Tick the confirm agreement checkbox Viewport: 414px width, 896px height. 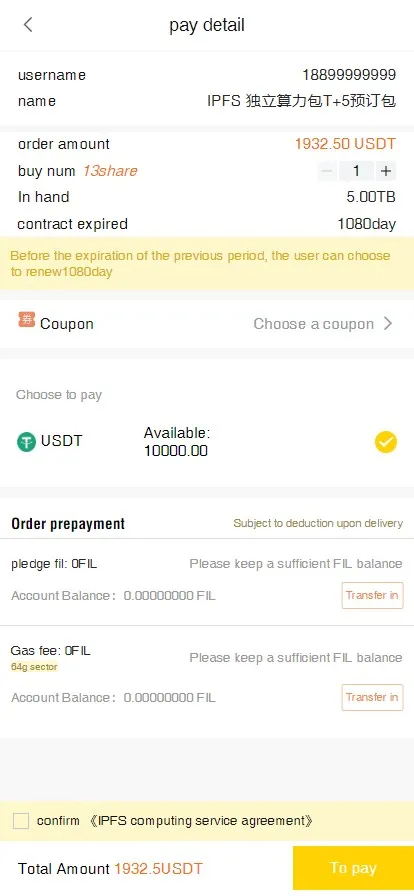(x=21, y=821)
